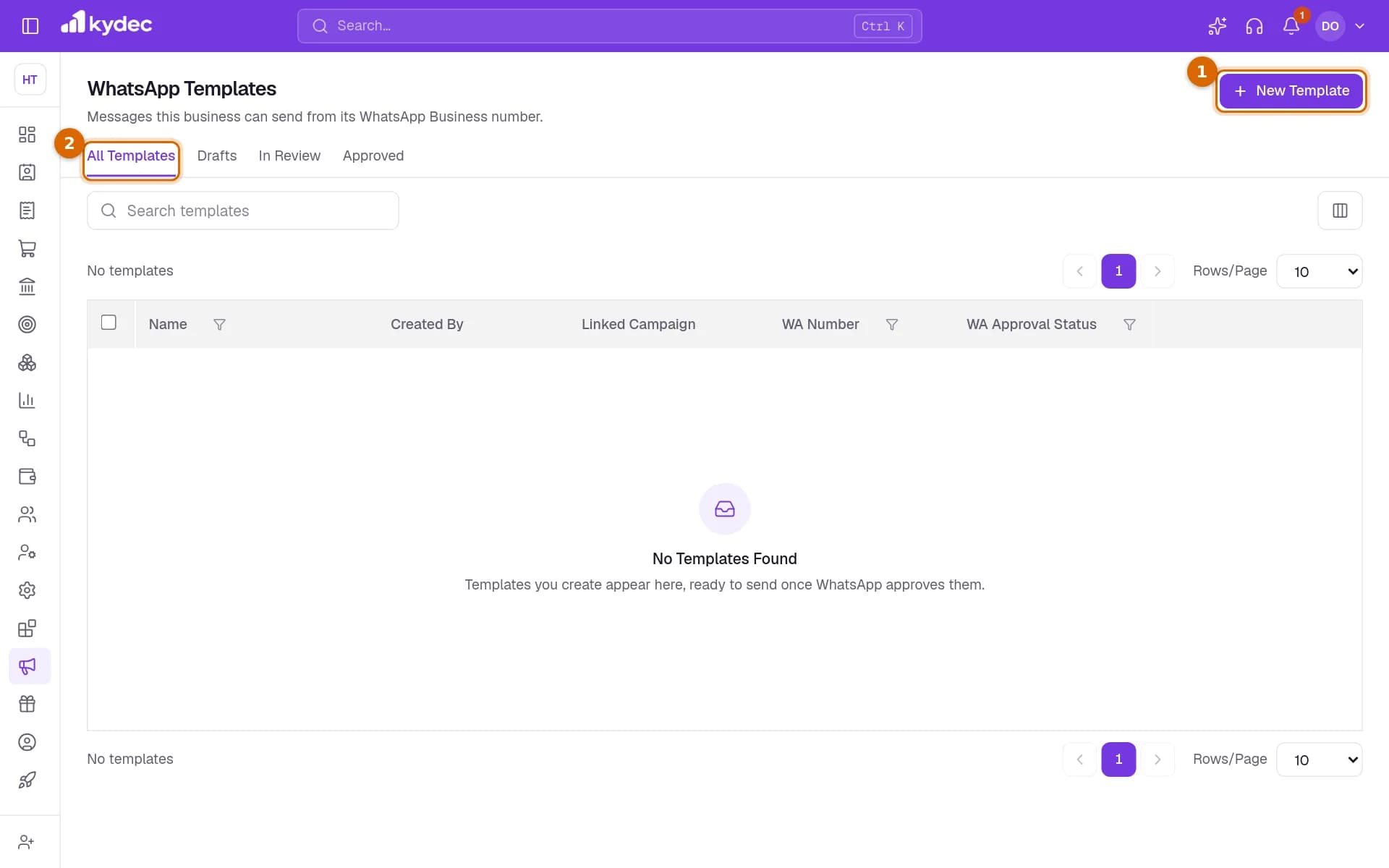Open the top Rows/Page dropdown
The image size is (1389, 868).
pos(1319,271)
